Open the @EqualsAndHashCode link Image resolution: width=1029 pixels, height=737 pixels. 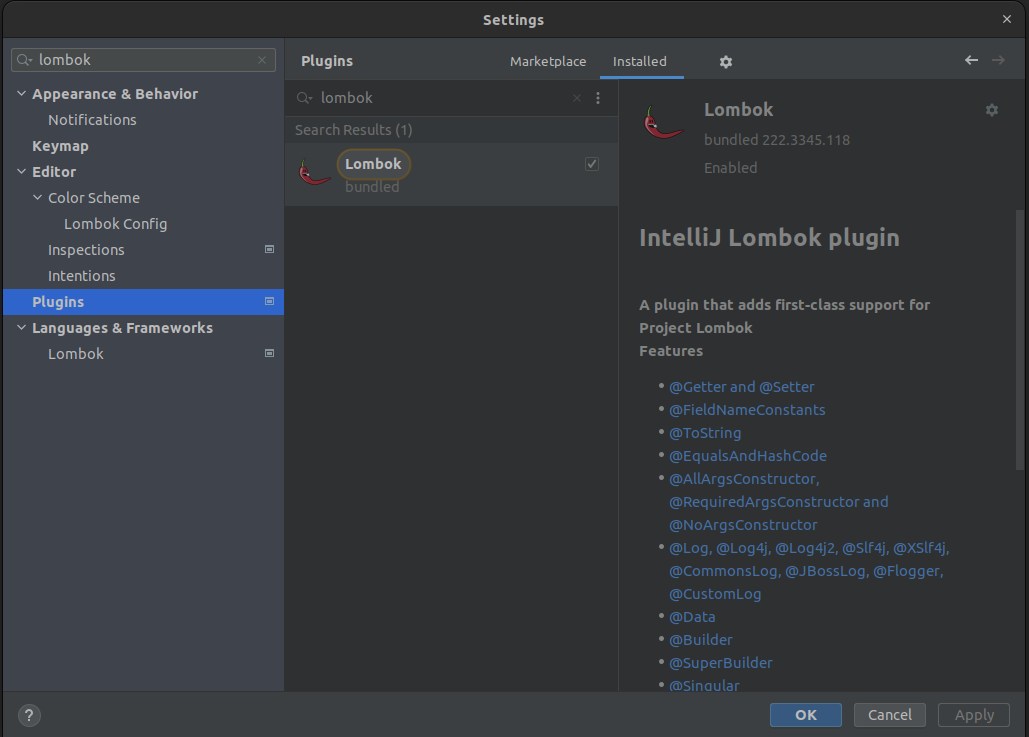point(747,456)
